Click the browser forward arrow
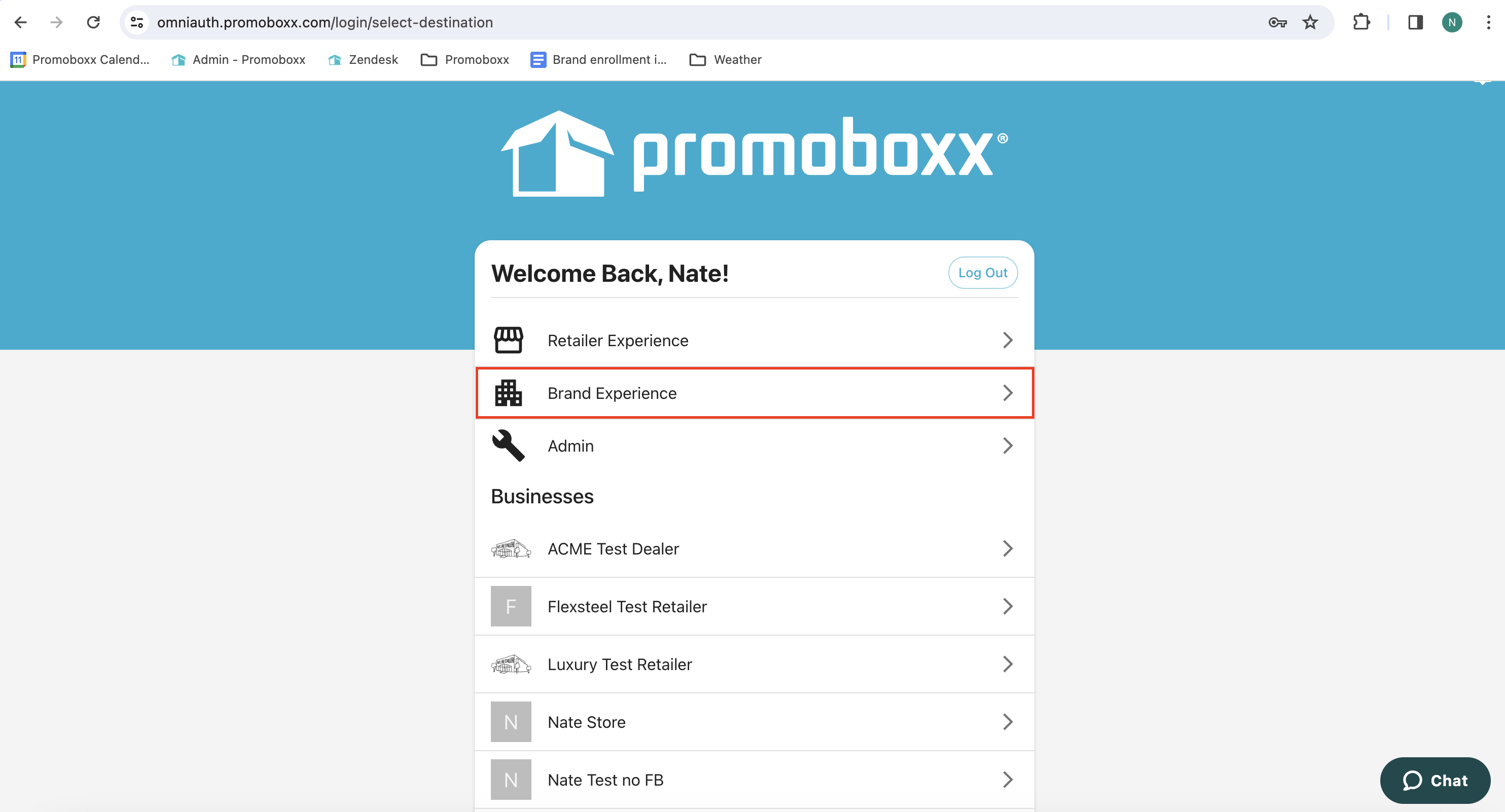1505x812 pixels. (x=57, y=22)
